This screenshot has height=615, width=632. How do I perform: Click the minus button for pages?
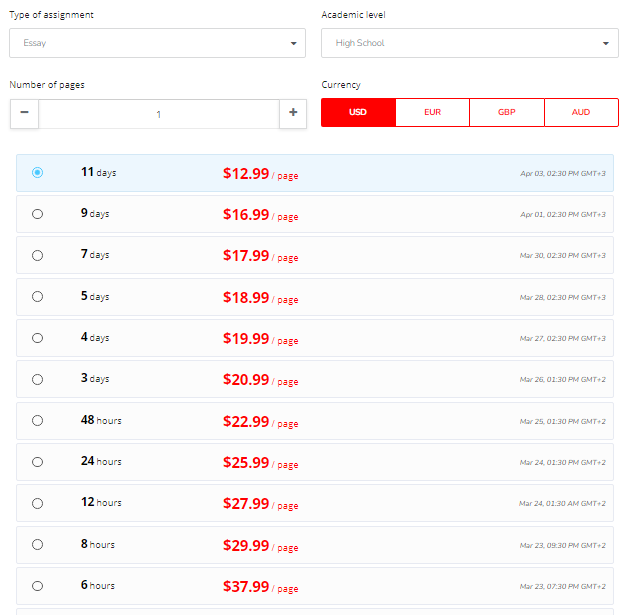(24, 114)
